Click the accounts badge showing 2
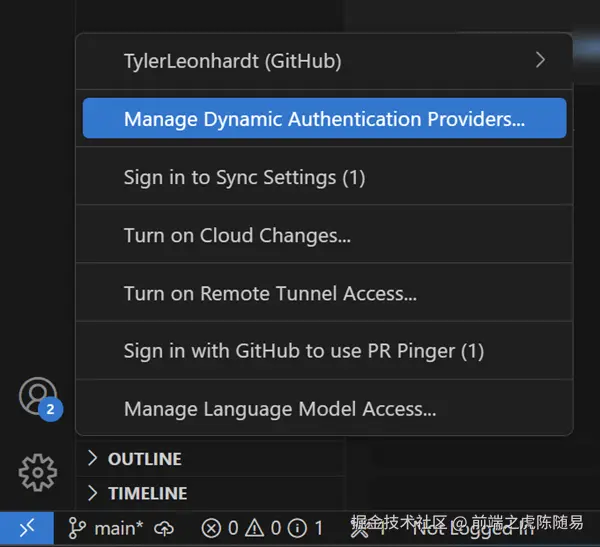600x547 pixels. click(50, 410)
